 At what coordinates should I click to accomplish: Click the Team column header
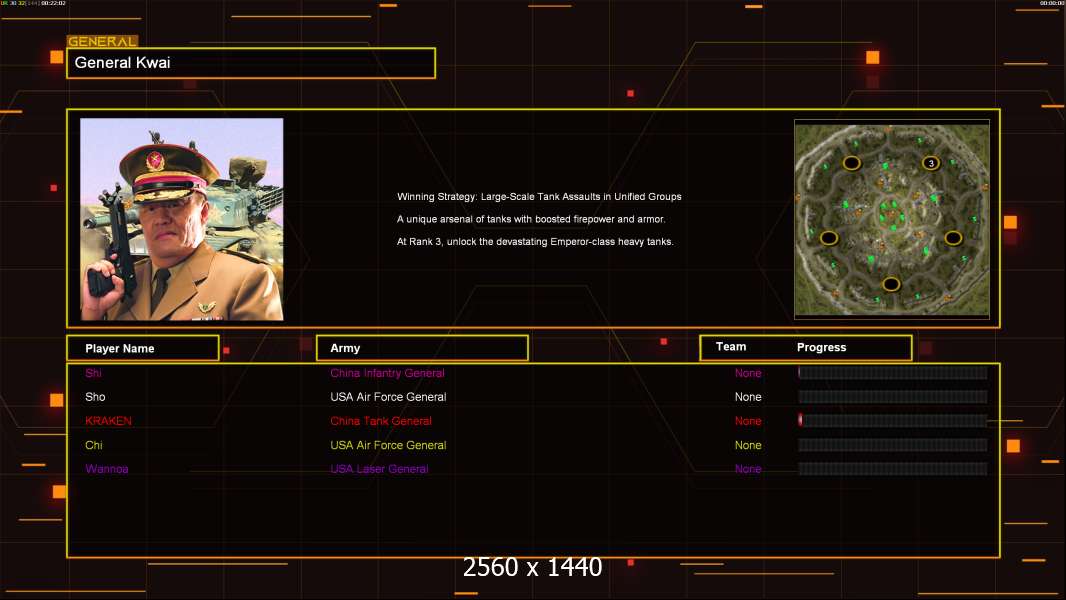pos(731,347)
